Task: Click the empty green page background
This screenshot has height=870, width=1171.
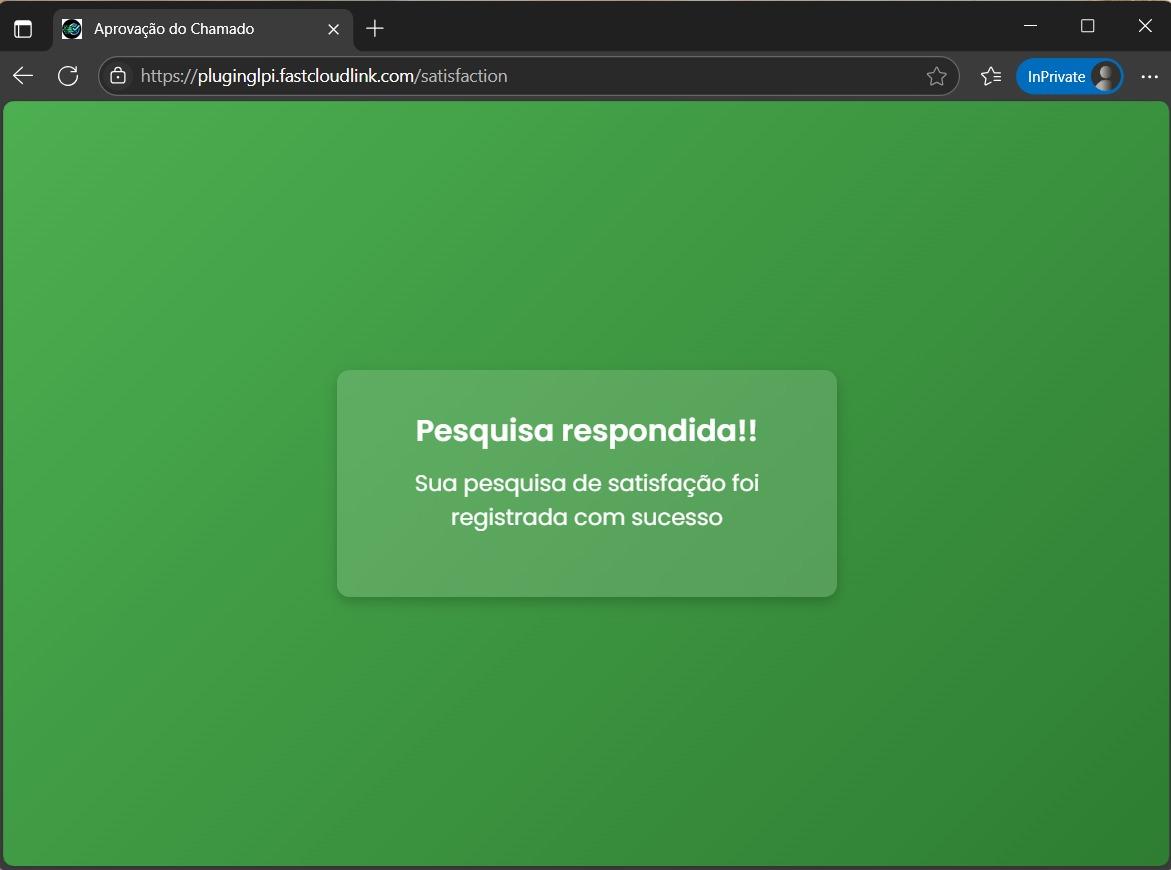Action: 200,700
